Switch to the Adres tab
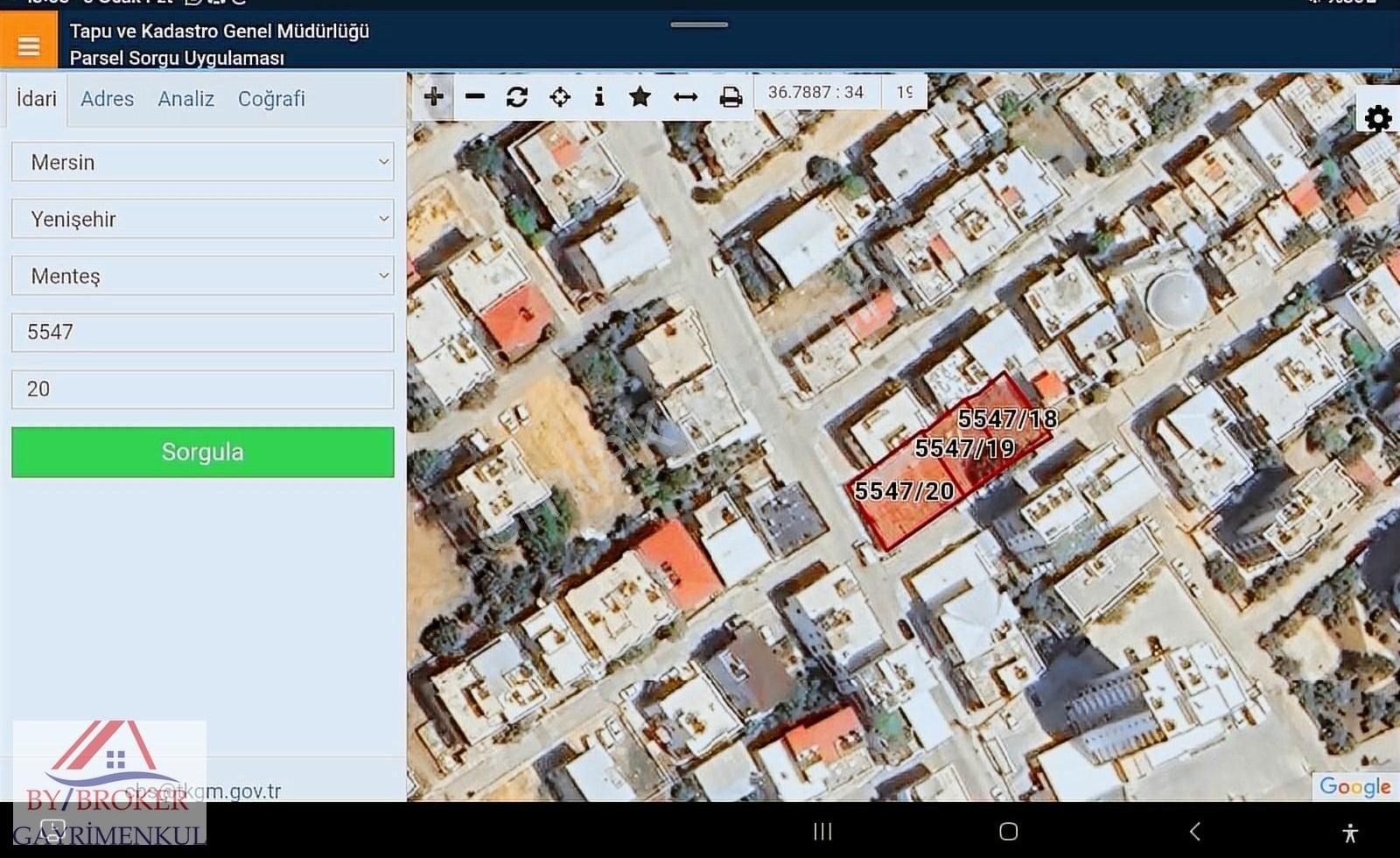Screen dimensions: 1400x858 [x=108, y=99]
